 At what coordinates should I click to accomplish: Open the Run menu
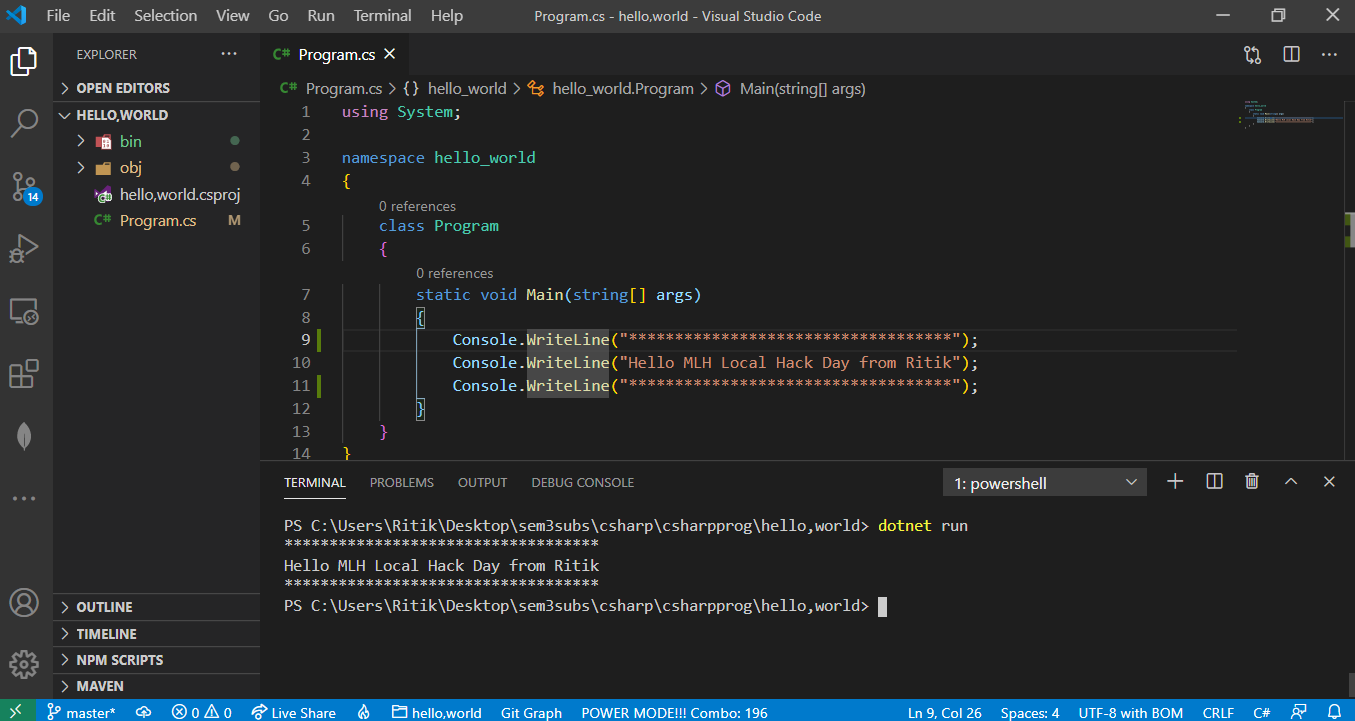pos(321,16)
